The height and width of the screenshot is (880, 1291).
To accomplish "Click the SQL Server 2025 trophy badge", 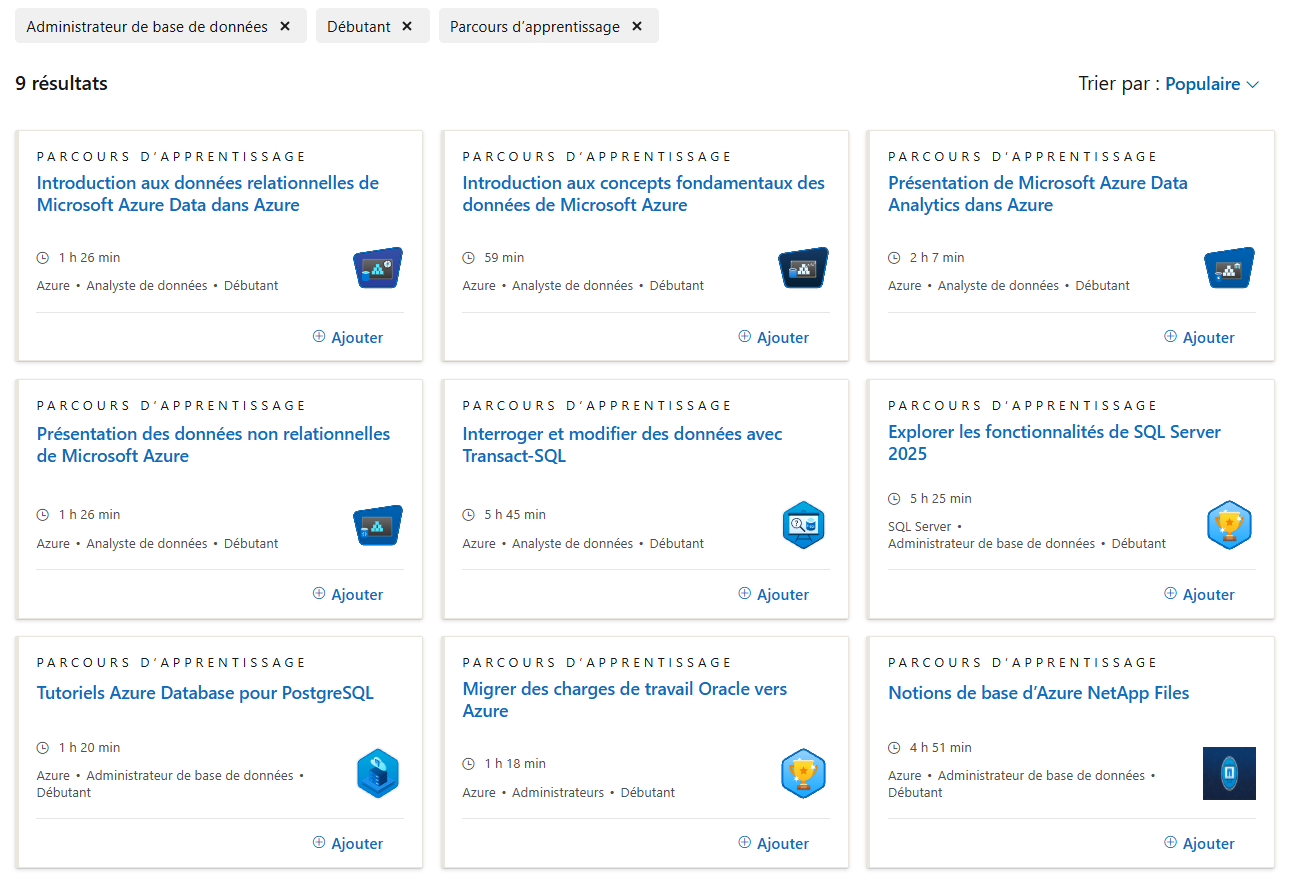I will pos(1229,525).
